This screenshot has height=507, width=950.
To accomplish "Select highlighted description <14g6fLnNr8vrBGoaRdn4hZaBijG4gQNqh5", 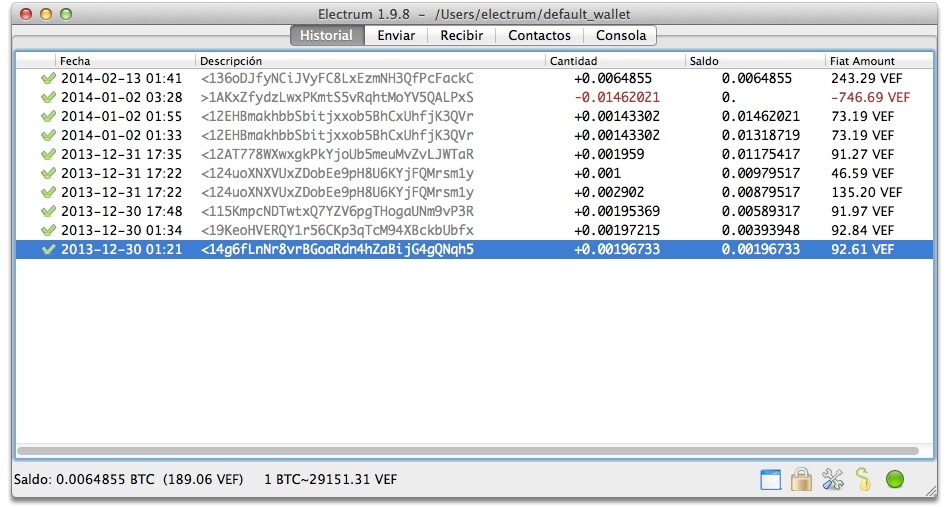I will (337, 249).
